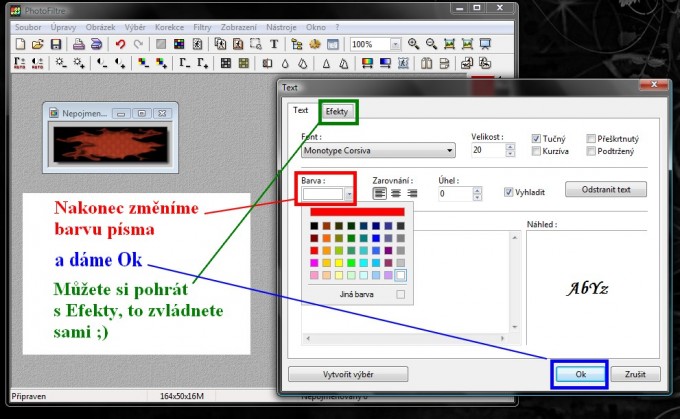The width and height of the screenshot is (680, 419).
Task: Select right text alignment button
Action: point(412,193)
